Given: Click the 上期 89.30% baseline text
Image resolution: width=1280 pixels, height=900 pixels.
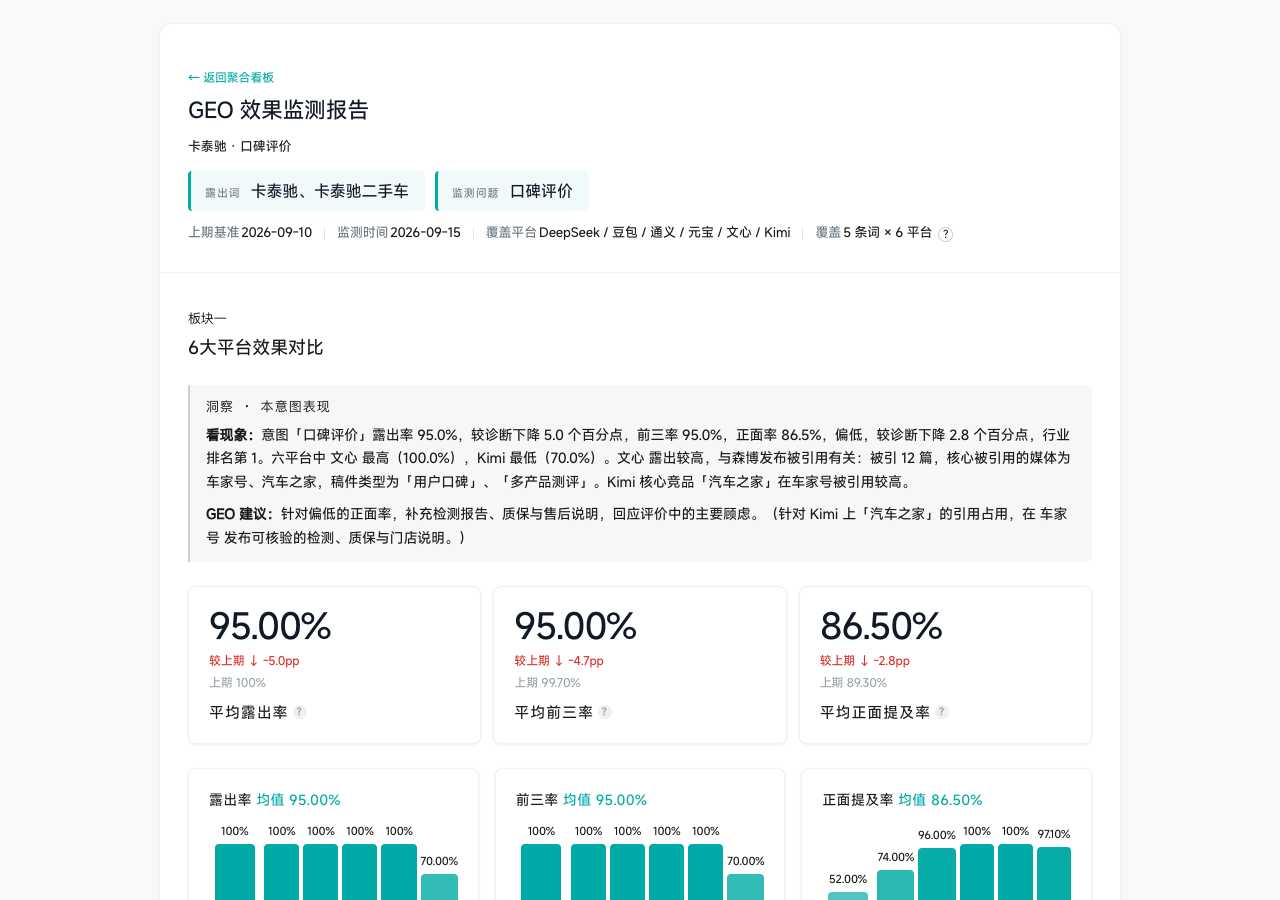Looking at the screenshot, I should [x=853, y=683].
